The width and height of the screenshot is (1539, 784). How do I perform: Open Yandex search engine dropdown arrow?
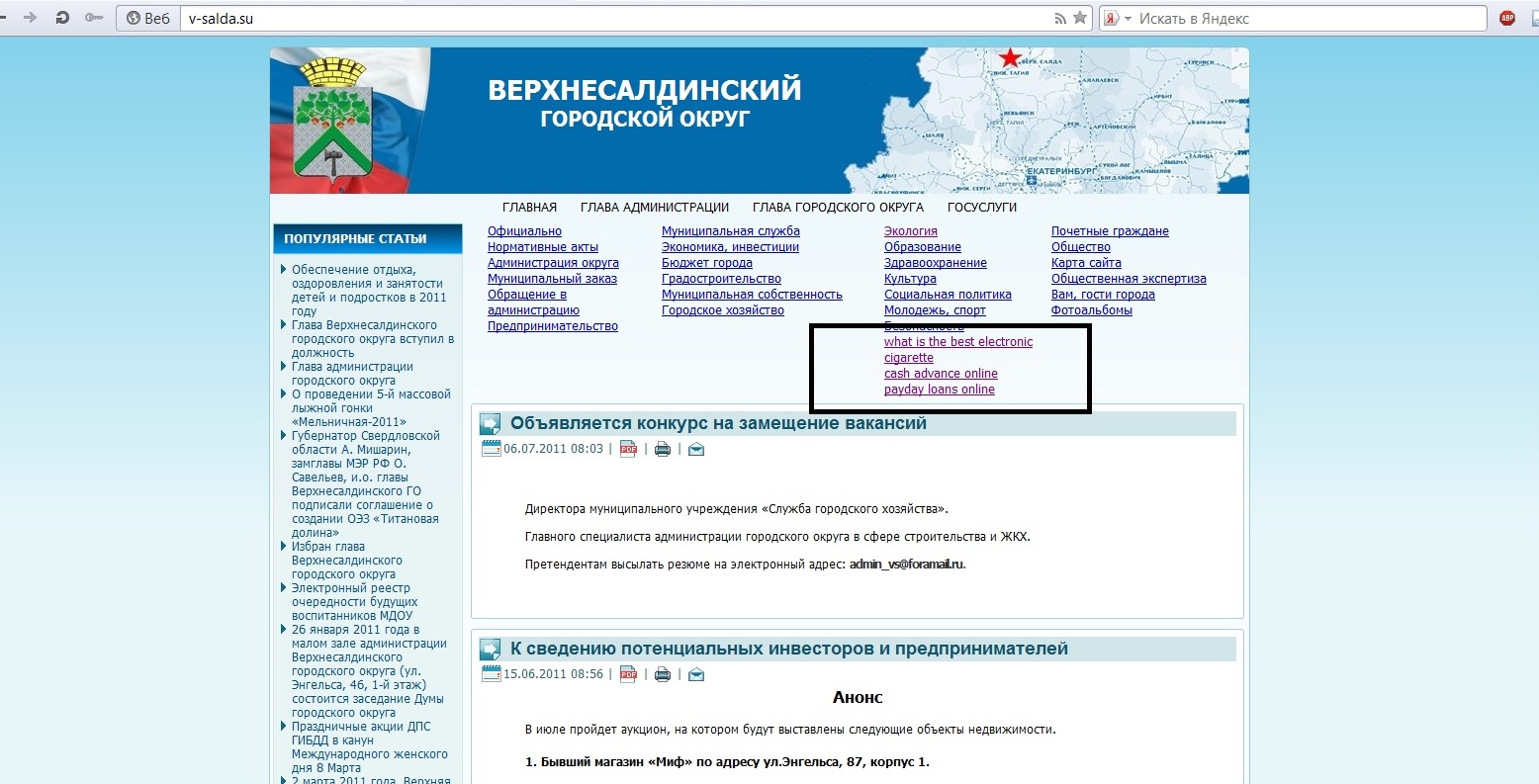[x=1128, y=19]
